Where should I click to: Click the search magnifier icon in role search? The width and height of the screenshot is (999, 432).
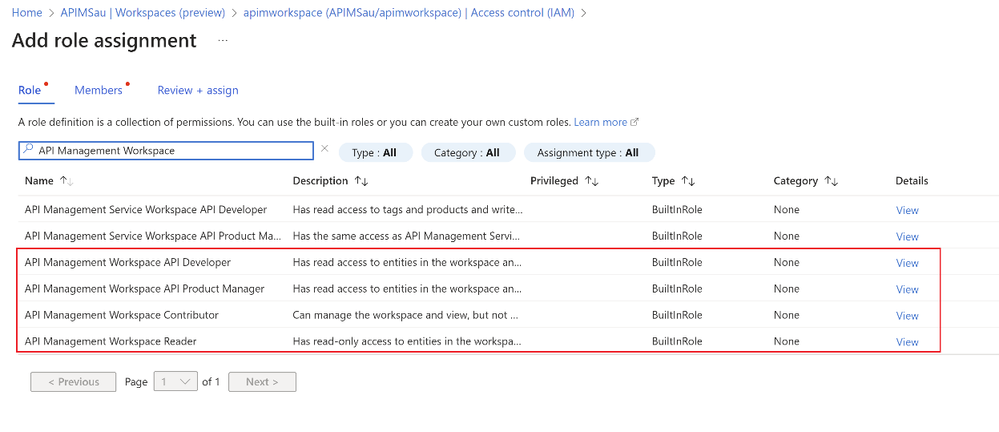28,150
